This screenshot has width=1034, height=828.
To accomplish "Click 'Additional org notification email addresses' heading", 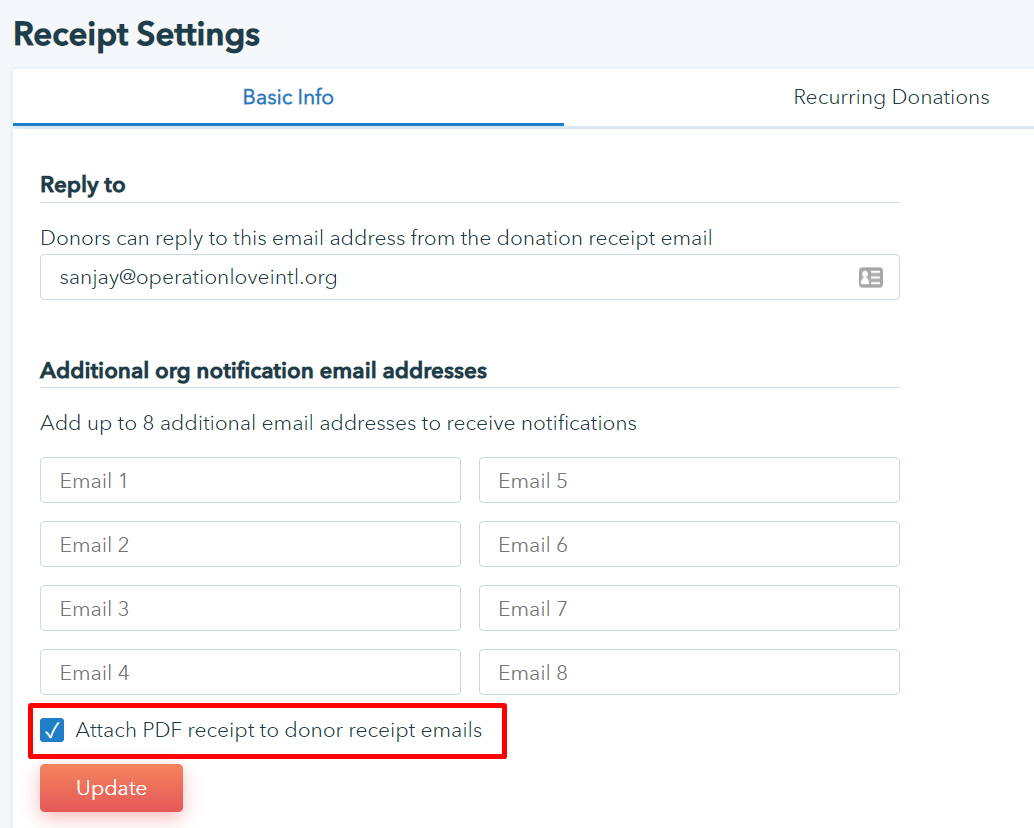I will pyautogui.click(x=263, y=371).
